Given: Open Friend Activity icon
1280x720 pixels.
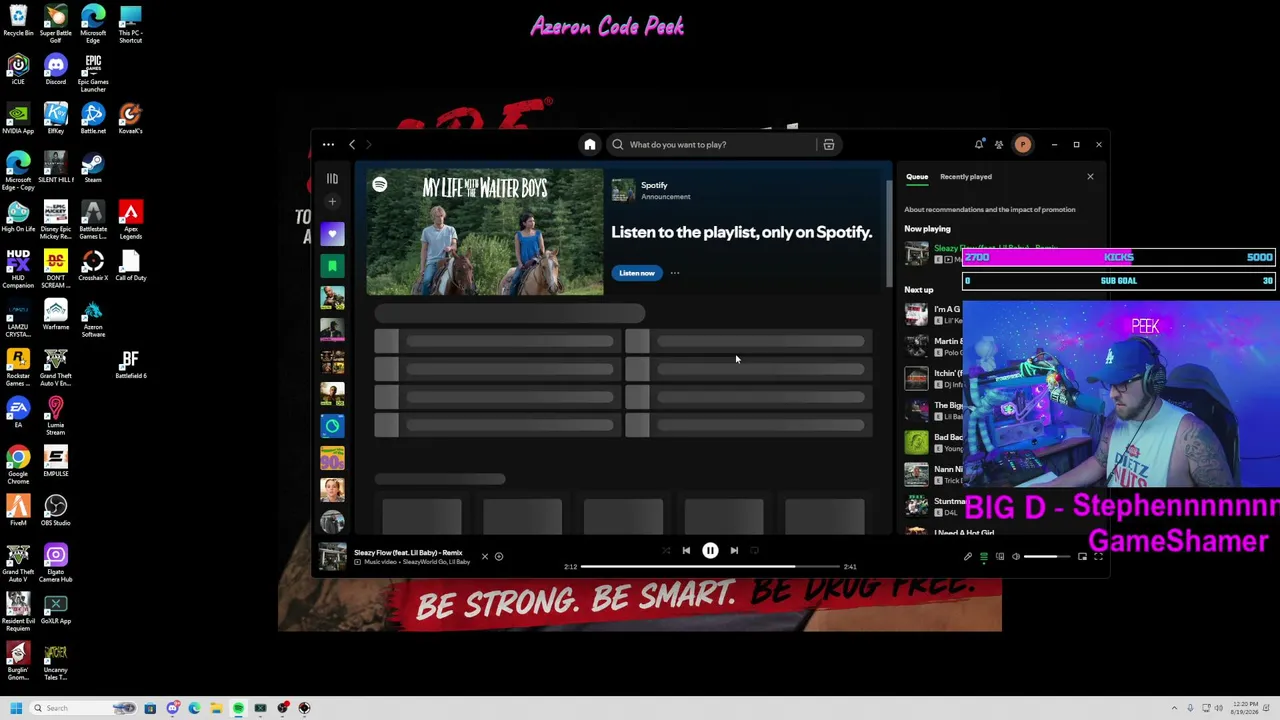Looking at the screenshot, I should [998, 145].
